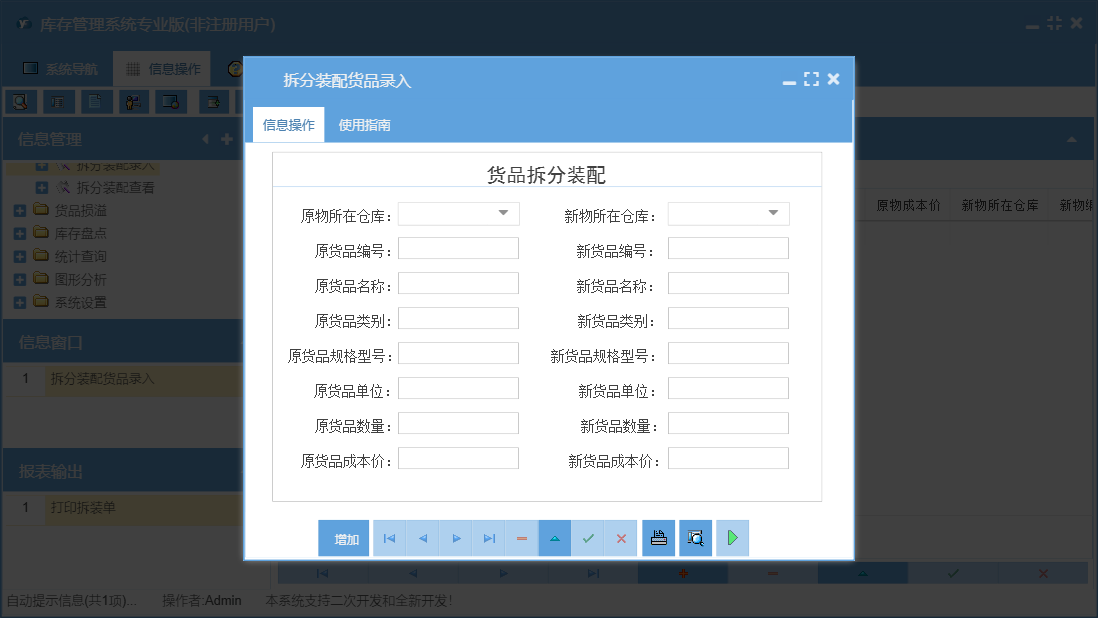Maximize the 拆分装配货品录入 dialog
1098x618 pixels.
(811, 78)
